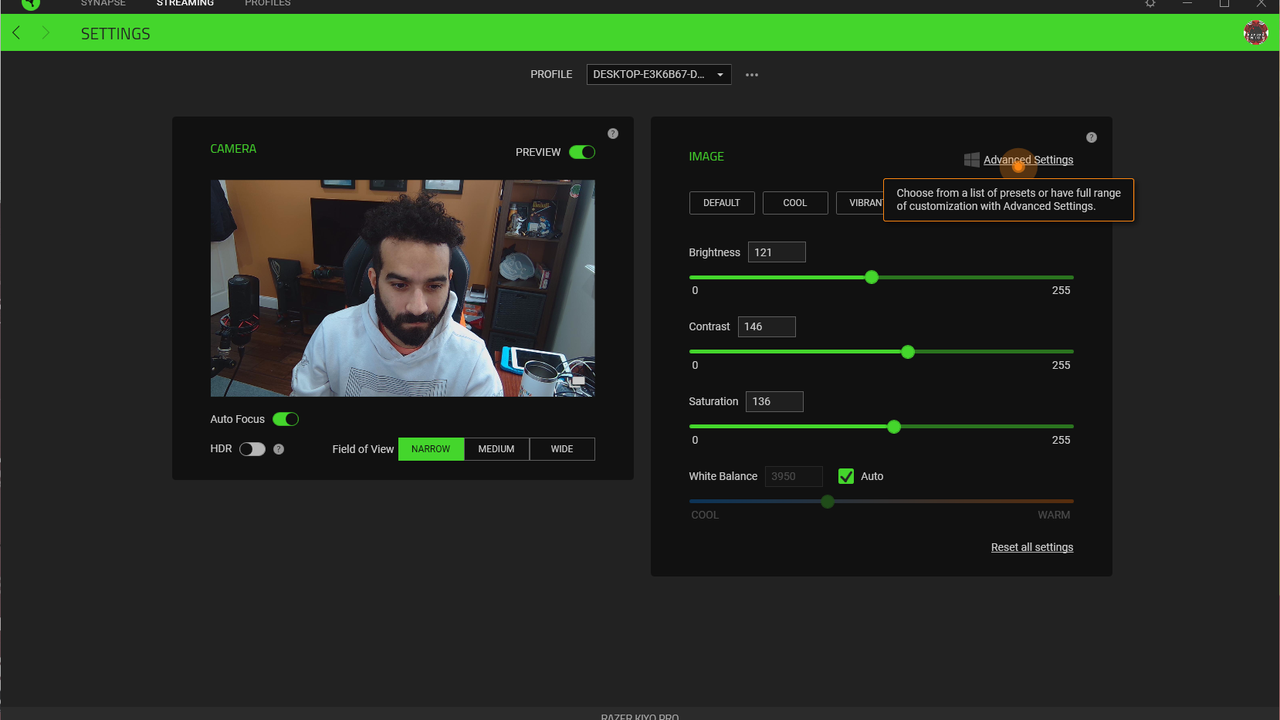
Task: Click the Brightness value field
Action: click(x=777, y=252)
